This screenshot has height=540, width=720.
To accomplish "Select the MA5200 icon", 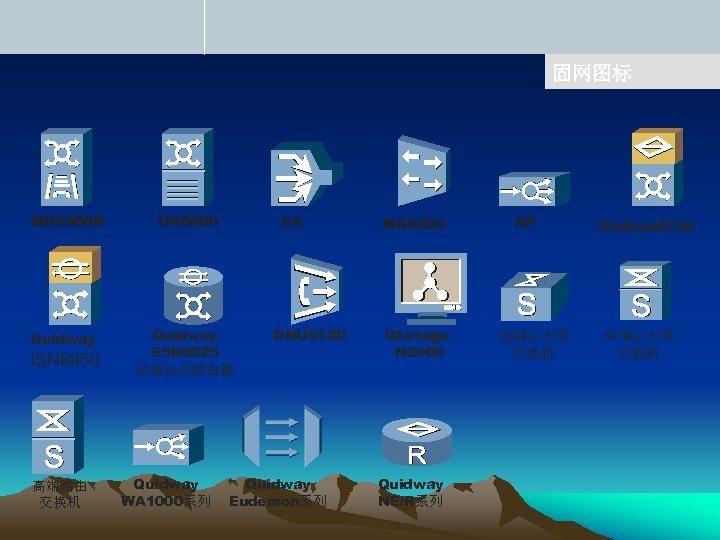I will pyautogui.click(x=423, y=171).
